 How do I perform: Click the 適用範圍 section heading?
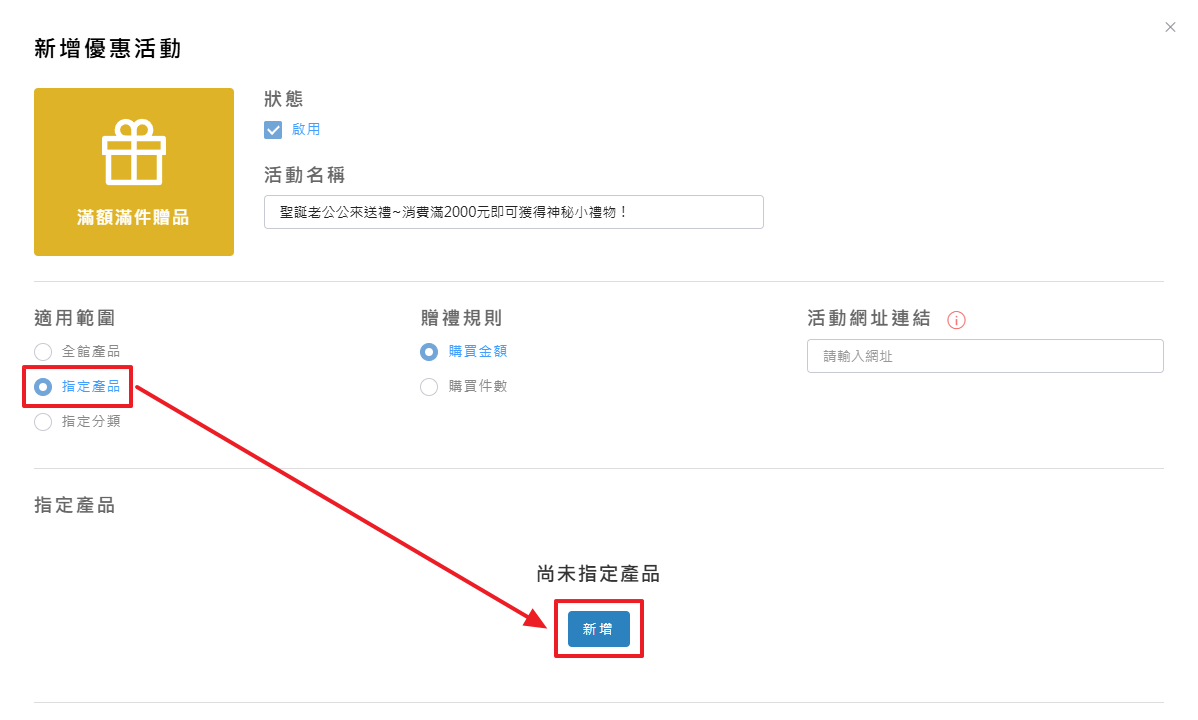pos(74,318)
